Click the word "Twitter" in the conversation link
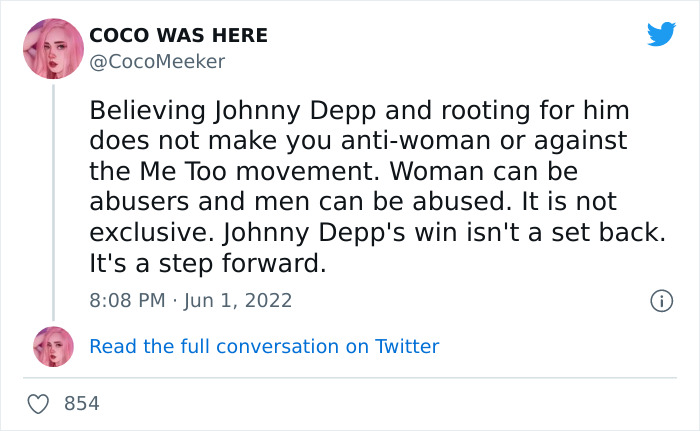 (407, 346)
